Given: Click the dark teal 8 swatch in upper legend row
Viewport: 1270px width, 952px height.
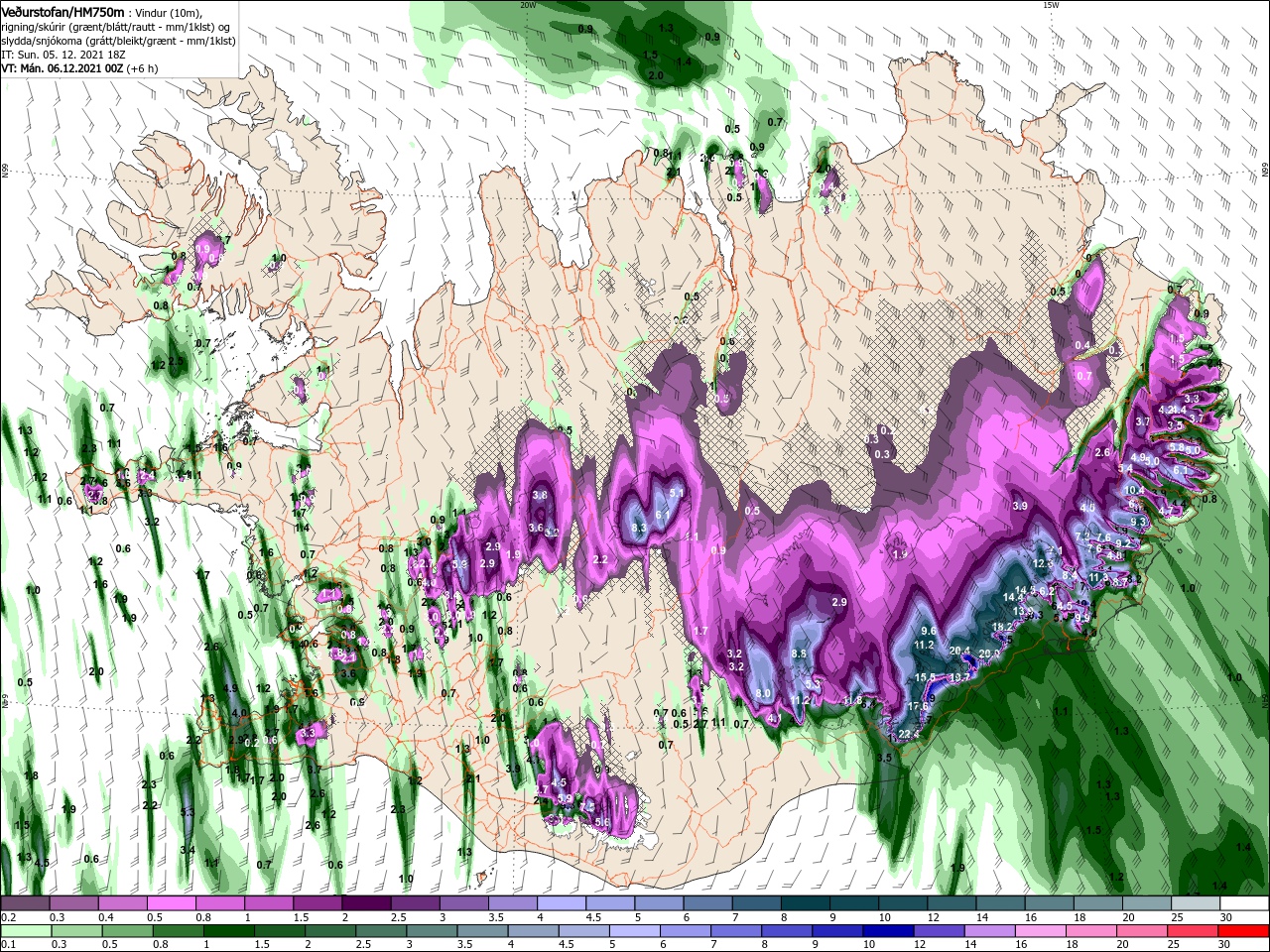Looking at the screenshot, I should [804, 903].
